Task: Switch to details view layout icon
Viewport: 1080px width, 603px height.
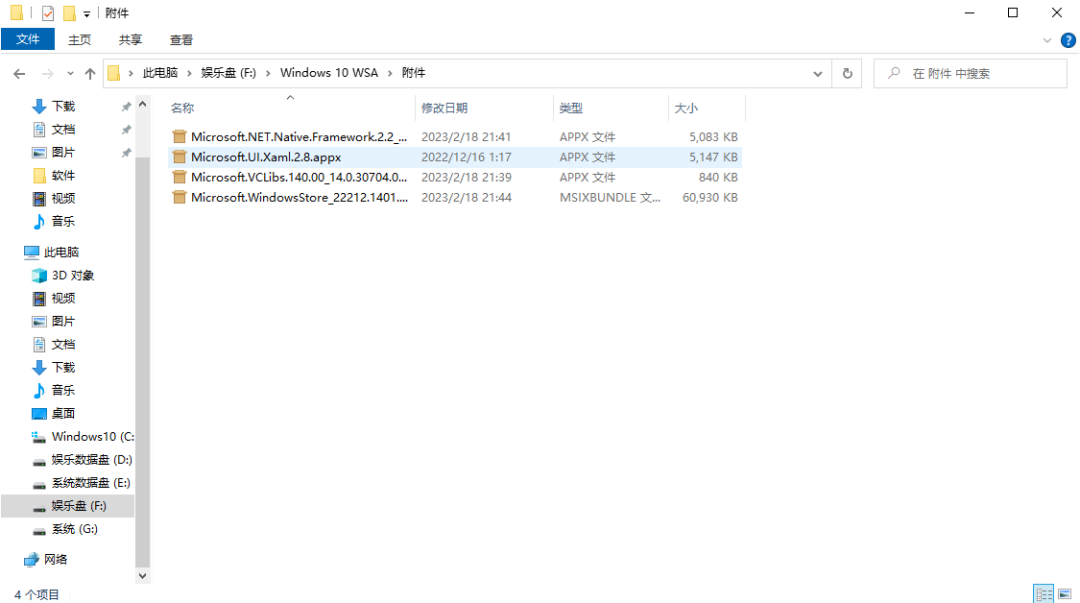Action: (x=1043, y=593)
